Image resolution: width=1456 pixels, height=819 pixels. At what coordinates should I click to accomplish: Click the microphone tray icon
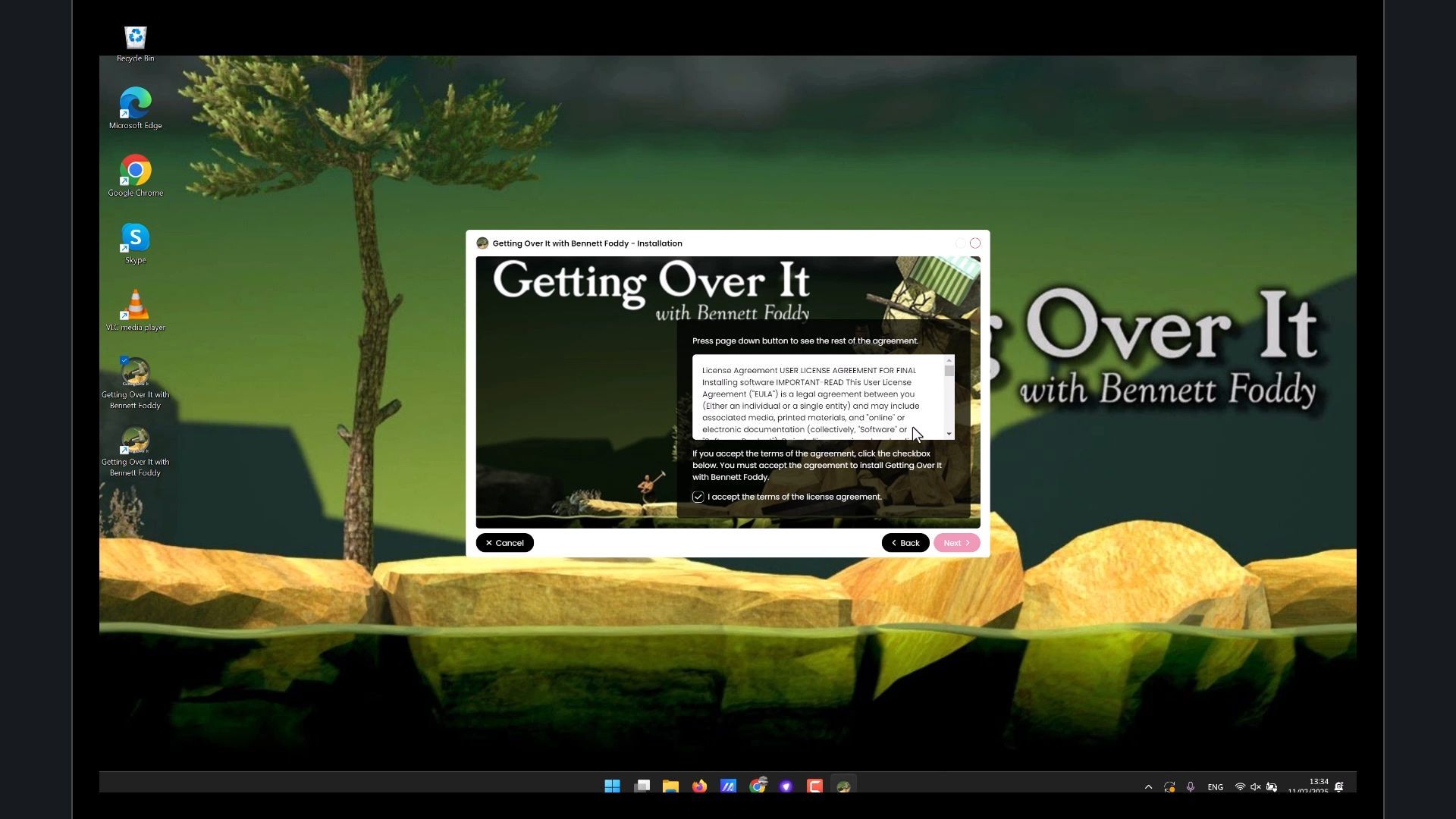click(x=1191, y=787)
